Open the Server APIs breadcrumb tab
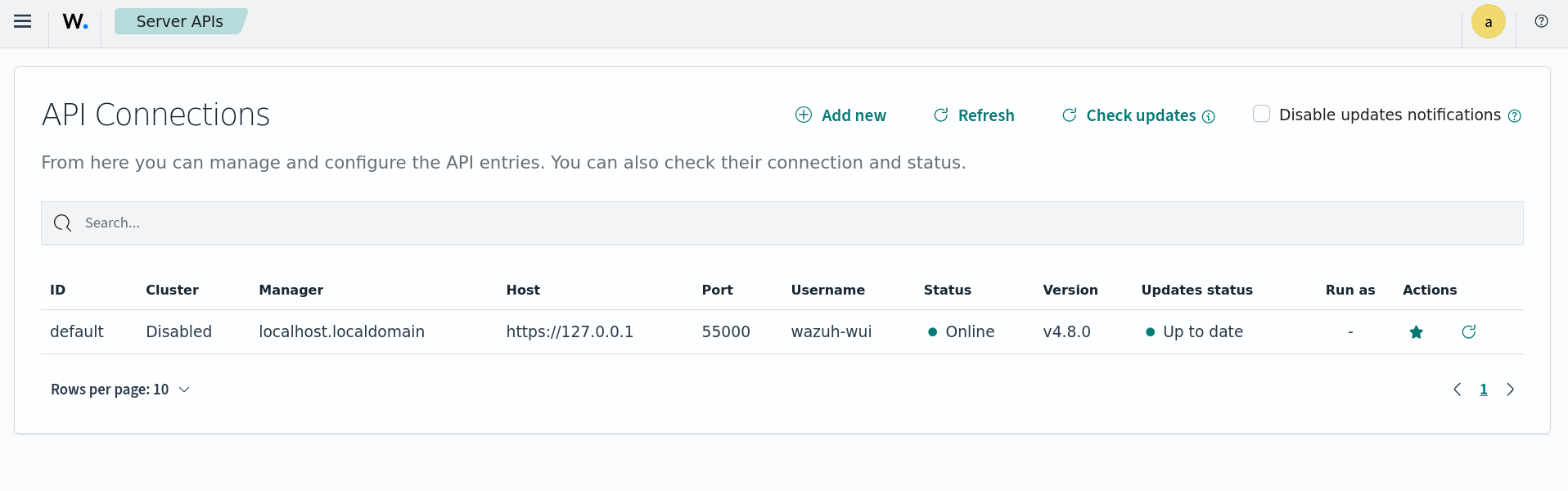Viewport: 1568px width, 491px height. coord(179,22)
